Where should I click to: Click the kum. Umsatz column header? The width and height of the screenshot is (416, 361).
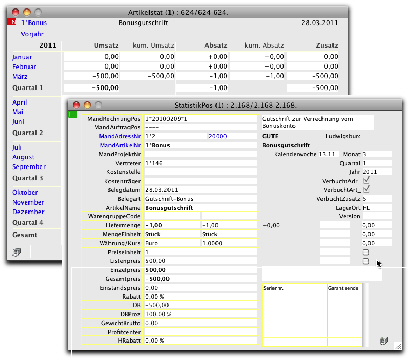(x=153, y=45)
